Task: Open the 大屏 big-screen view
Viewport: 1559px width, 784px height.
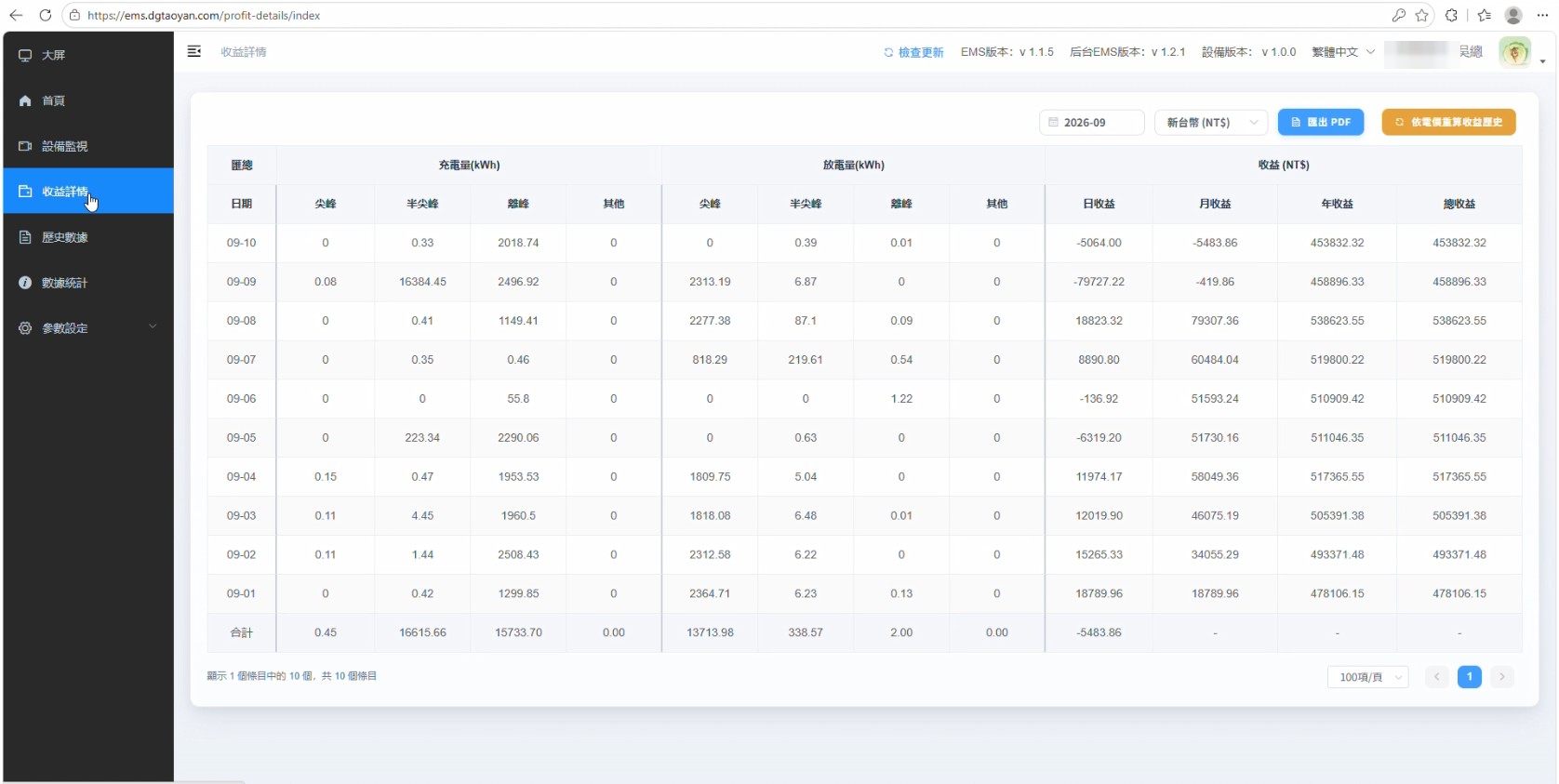Action: coord(88,55)
